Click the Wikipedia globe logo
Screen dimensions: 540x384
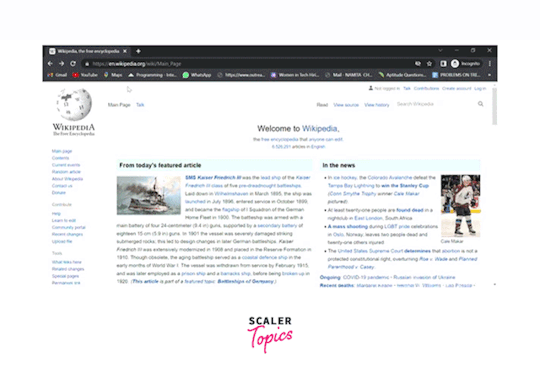tap(74, 105)
